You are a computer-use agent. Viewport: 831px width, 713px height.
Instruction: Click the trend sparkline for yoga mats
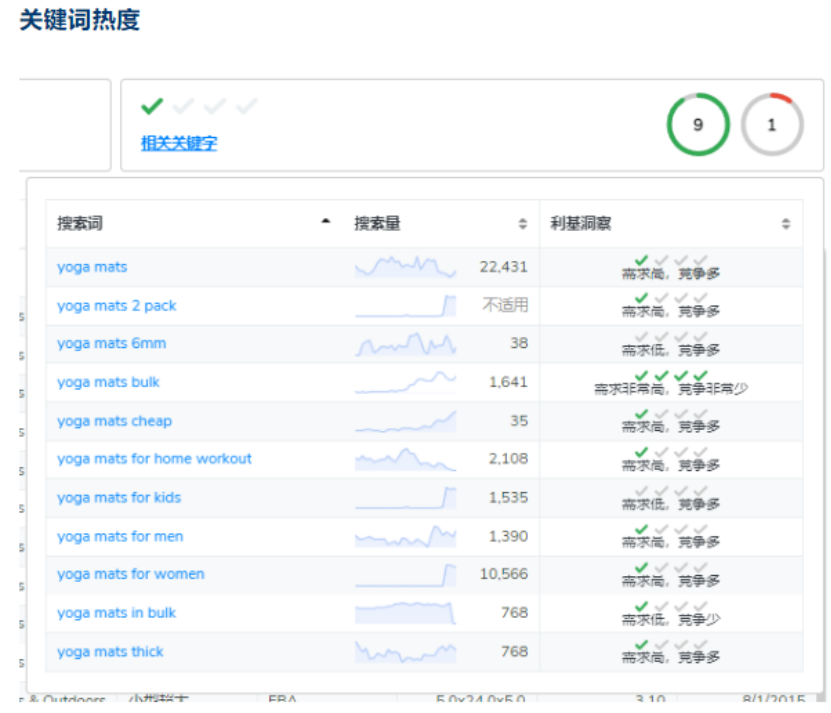[x=405, y=267]
